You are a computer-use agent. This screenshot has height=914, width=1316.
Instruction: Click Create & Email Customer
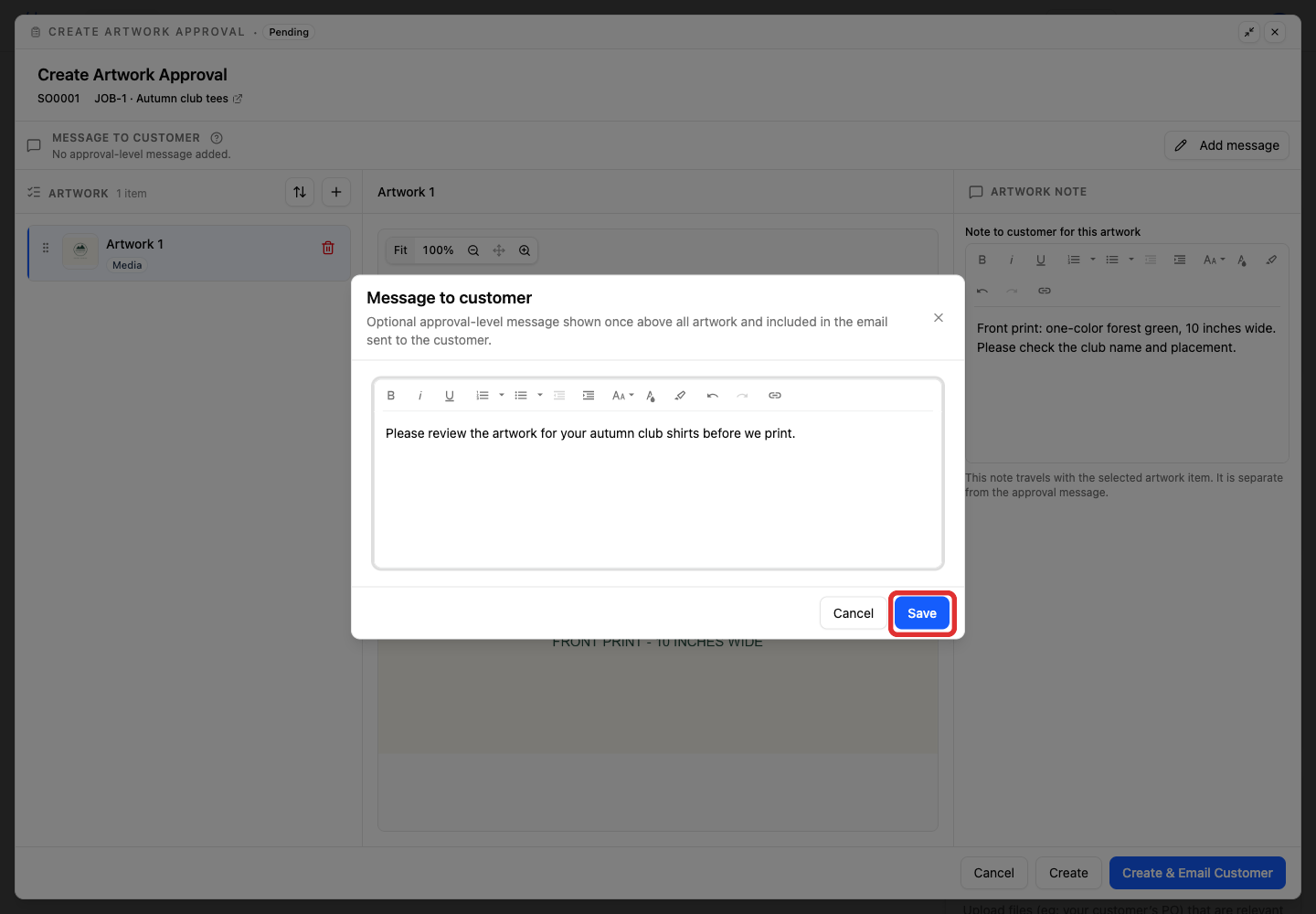point(1197,873)
